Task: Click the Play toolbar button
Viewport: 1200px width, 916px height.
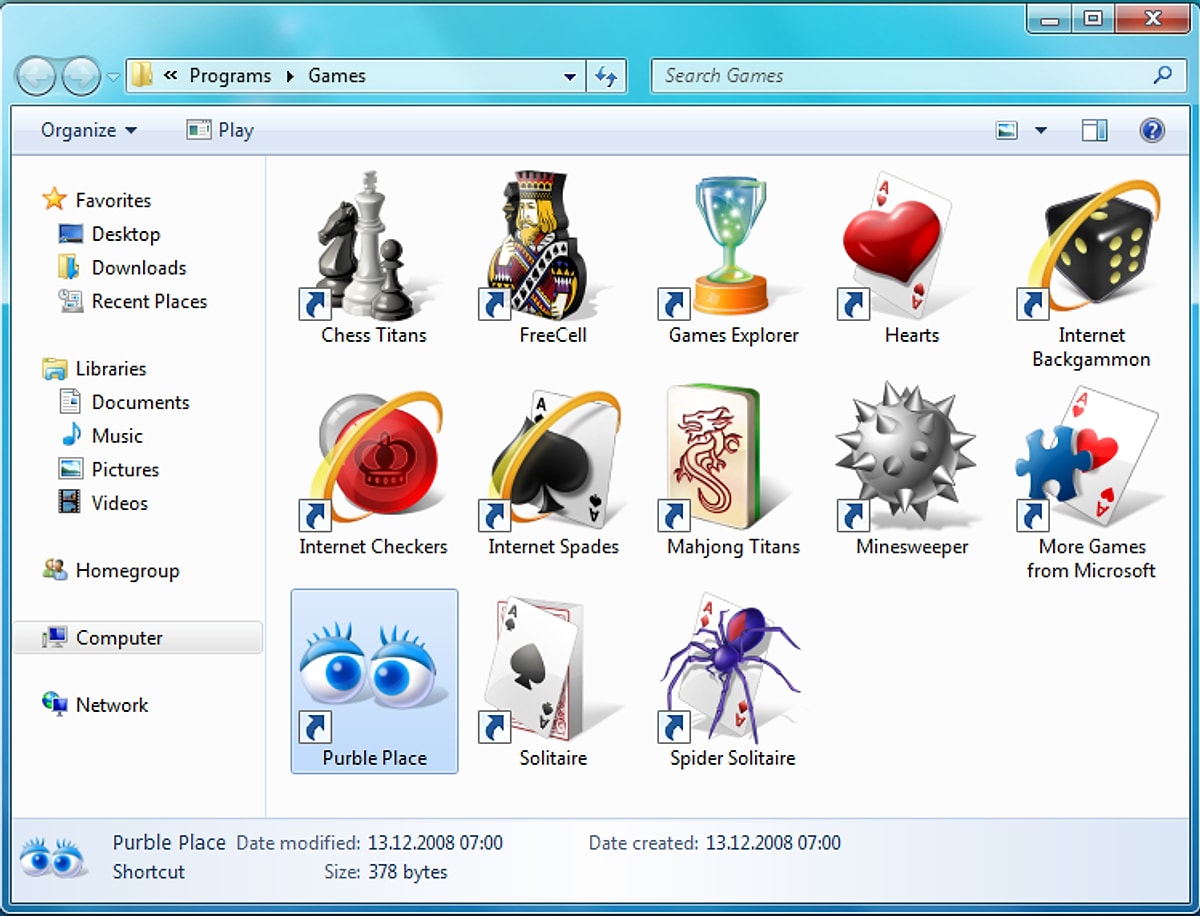Action: click(221, 130)
